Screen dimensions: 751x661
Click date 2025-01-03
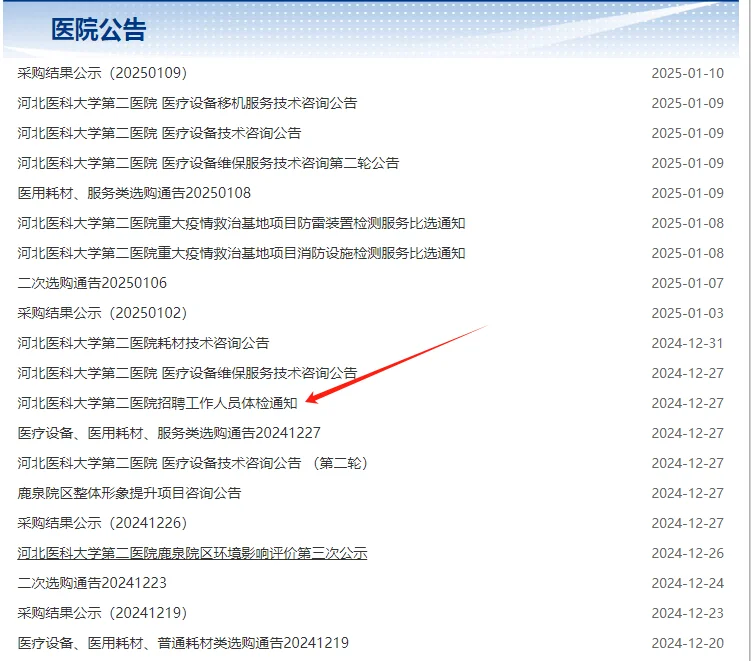pyautogui.click(x=687, y=313)
